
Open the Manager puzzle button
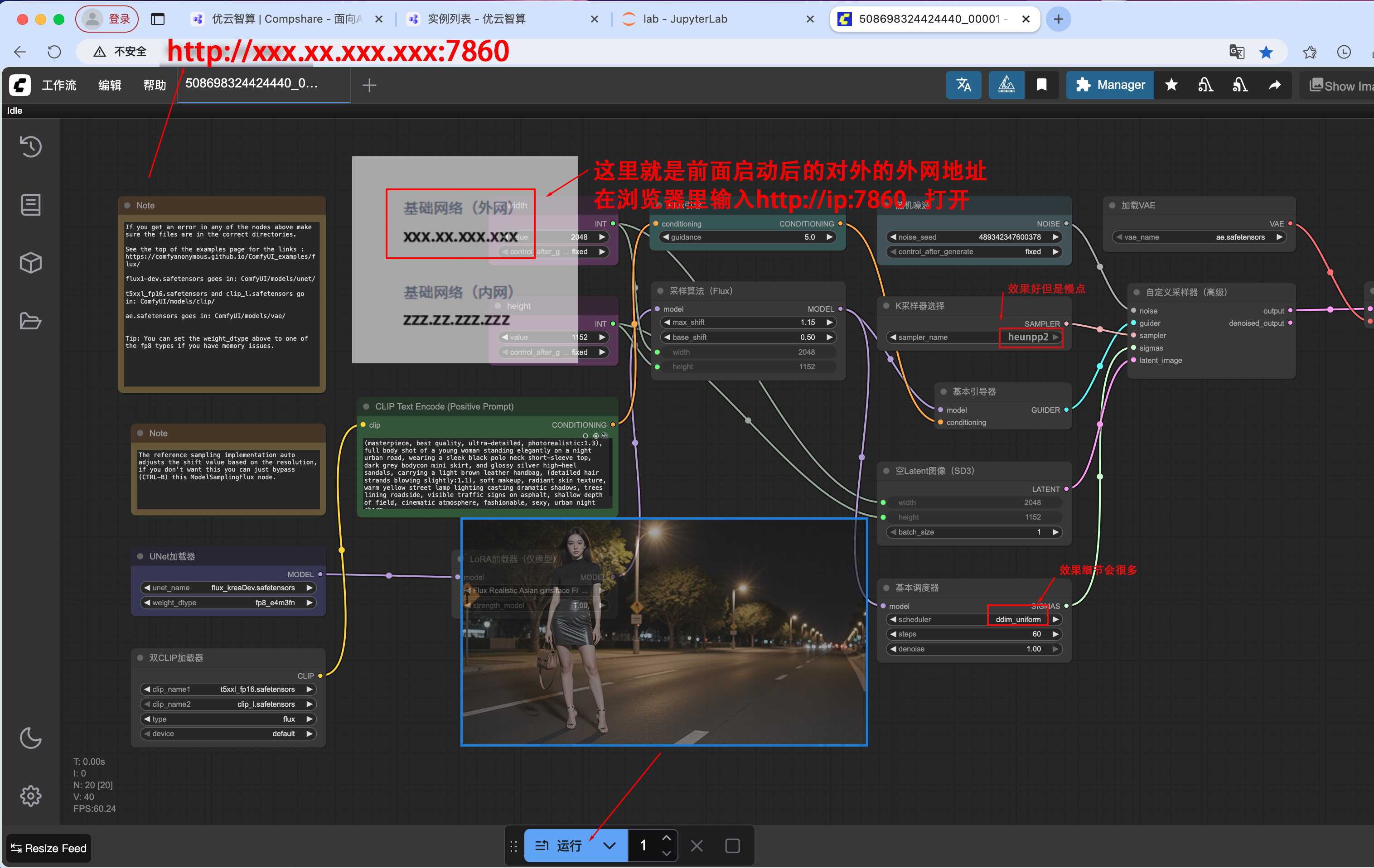[1110, 85]
